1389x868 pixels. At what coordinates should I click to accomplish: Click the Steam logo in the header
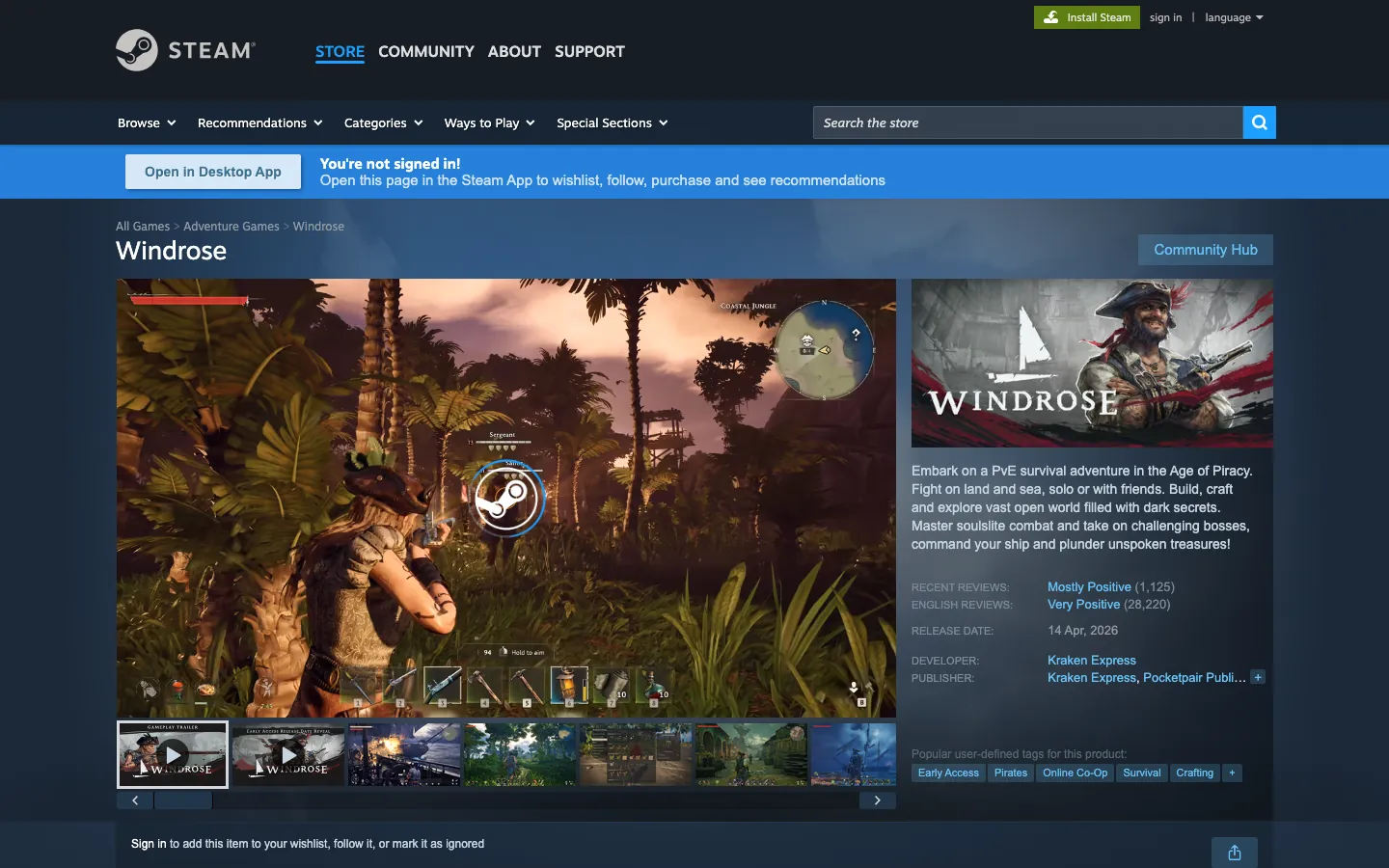185,50
